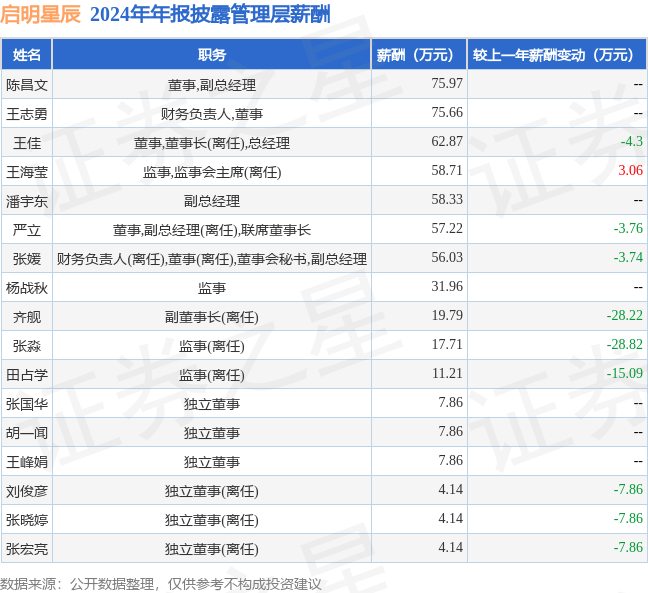Image resolution: width=648 pixels, height=593 pixels.
Task: Click the salary change value -15.09
Action: (x=624, y=373)
